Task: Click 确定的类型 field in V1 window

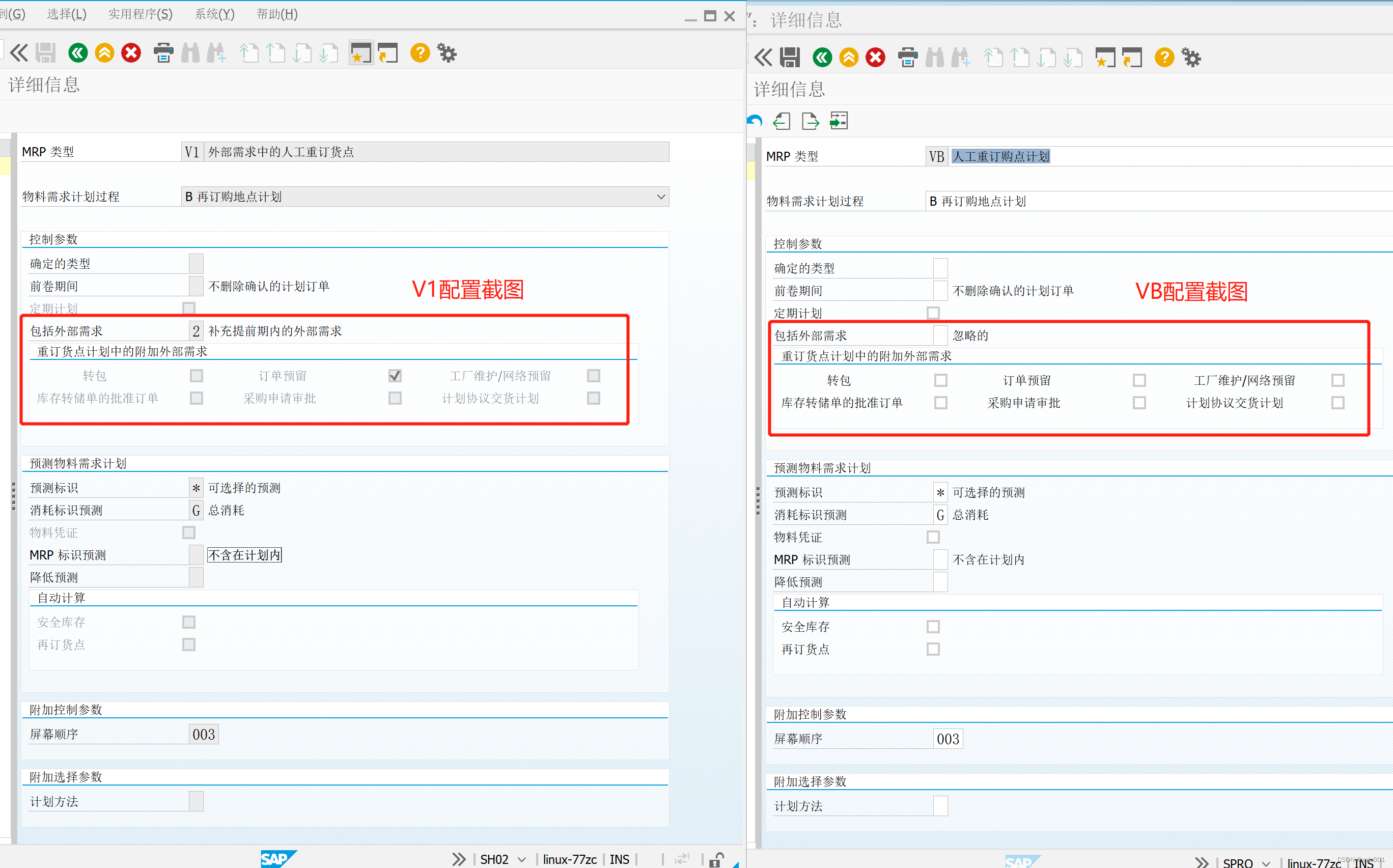Action: (x=196, y=264)
